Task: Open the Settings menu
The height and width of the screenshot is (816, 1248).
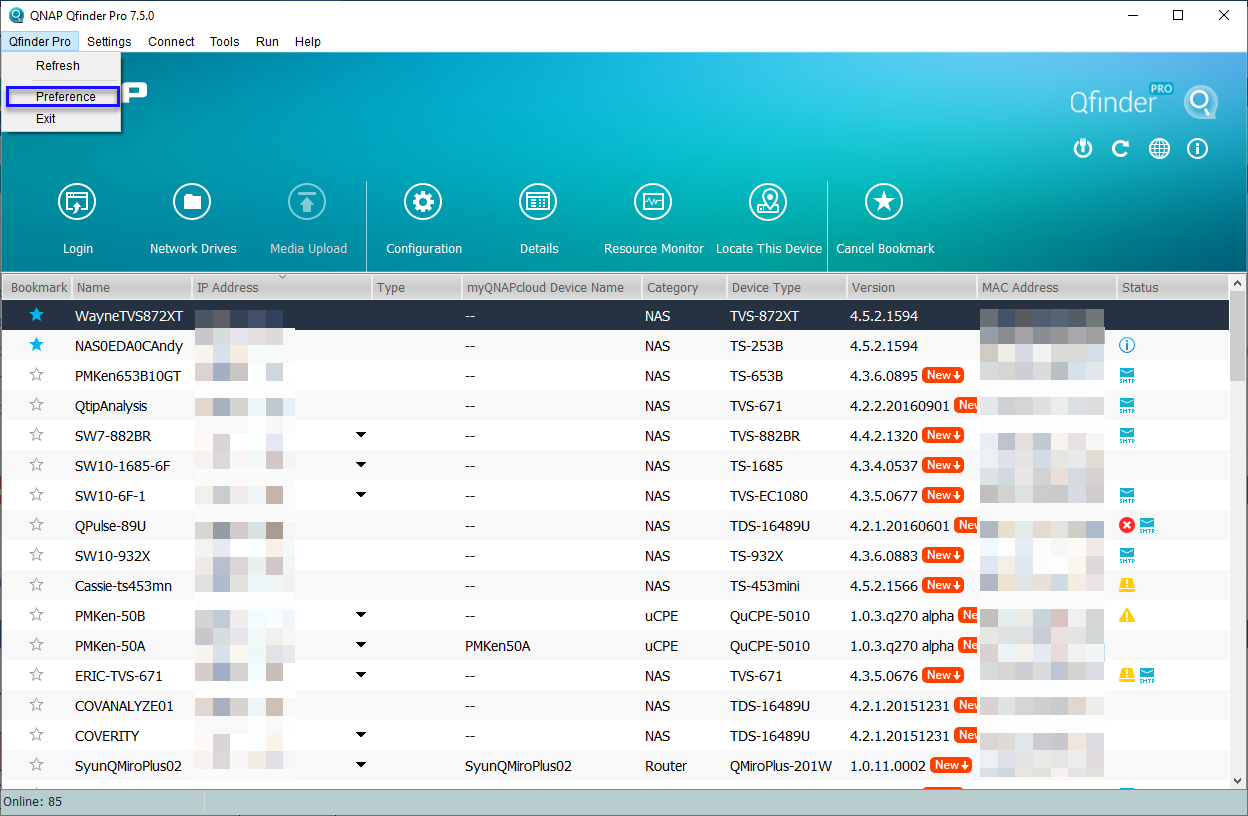Action: [109, 42]
